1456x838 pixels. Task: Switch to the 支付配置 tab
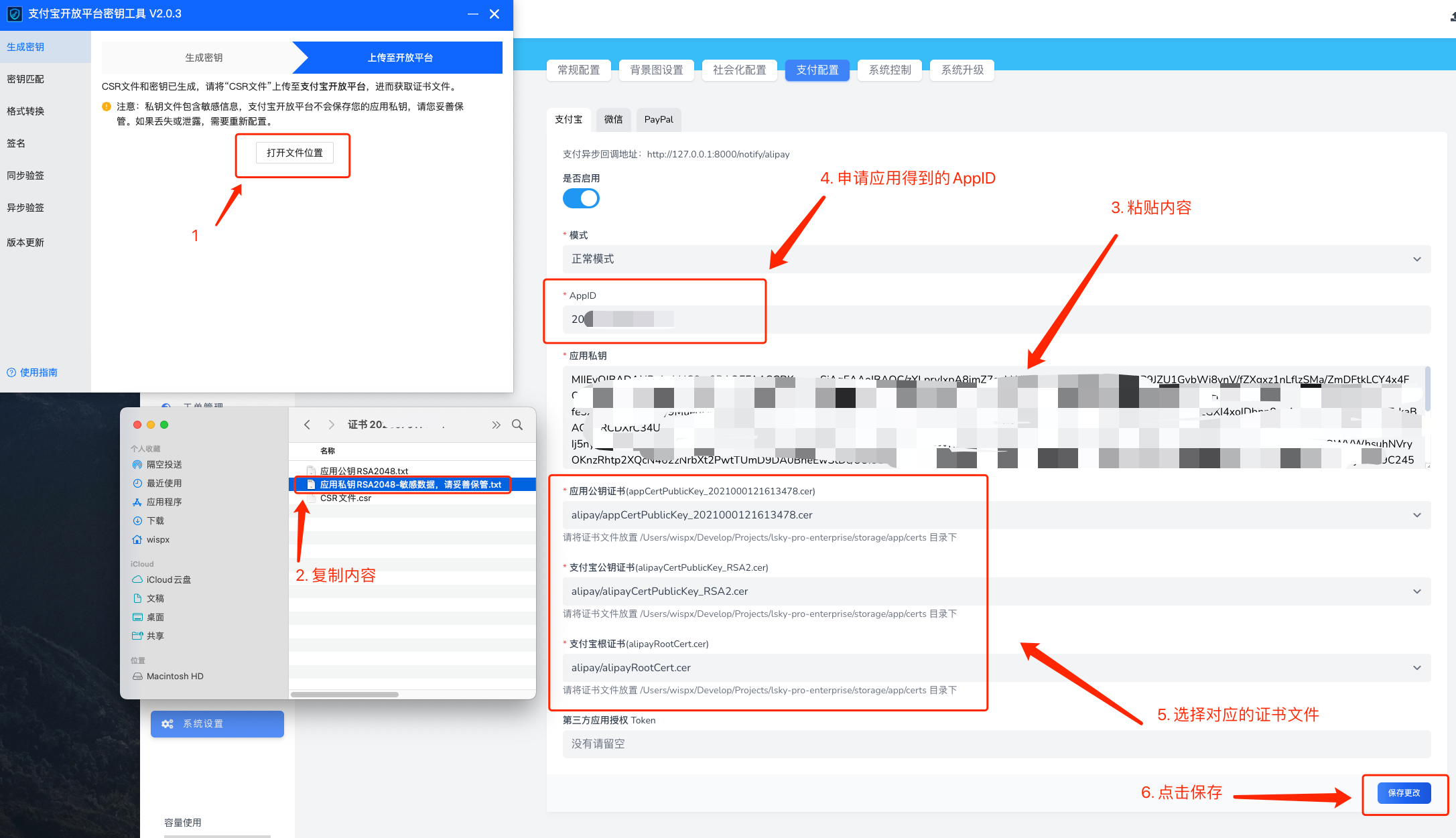click(817, 70)
